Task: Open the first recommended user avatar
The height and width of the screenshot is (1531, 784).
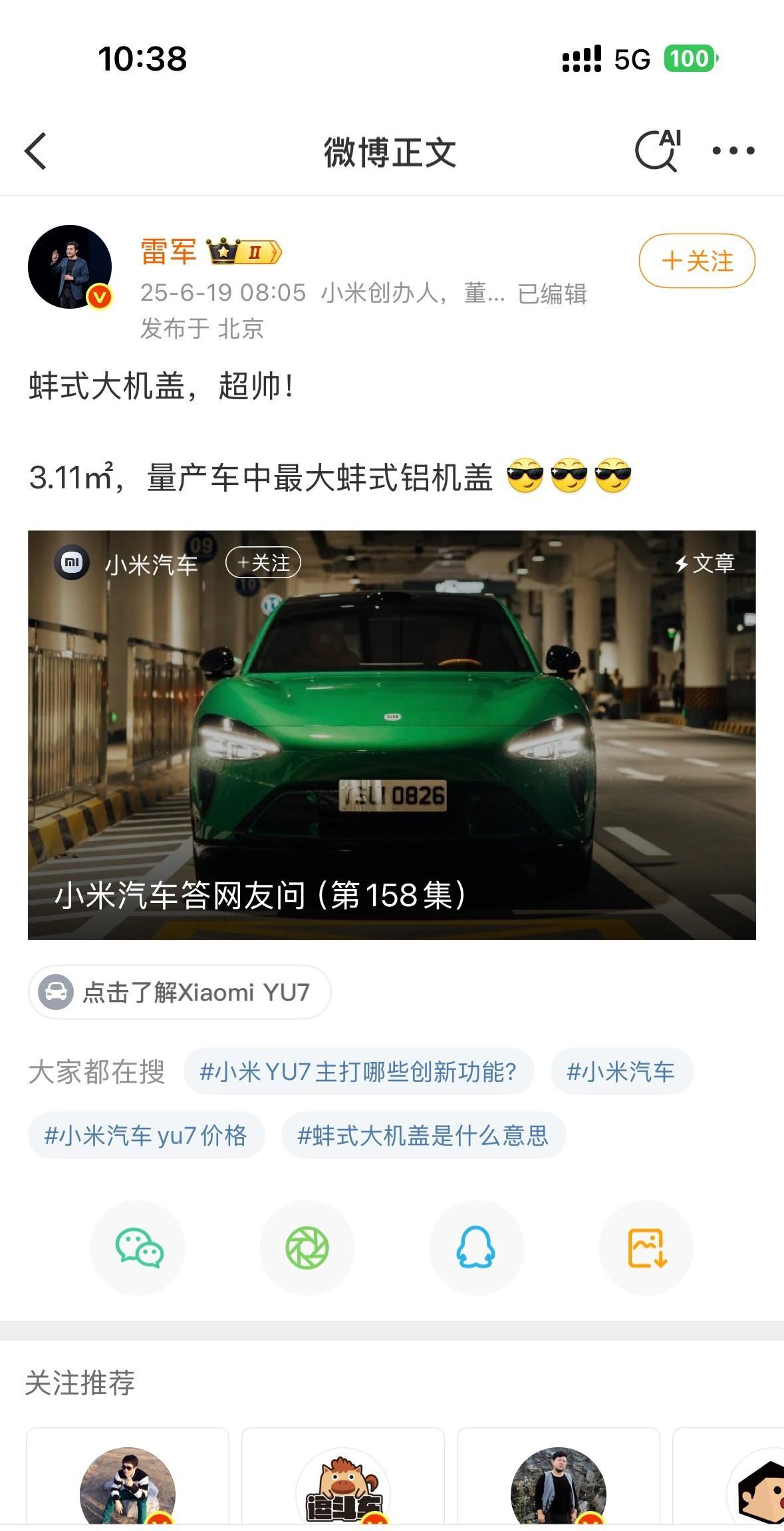Action: coord(128,1488)
